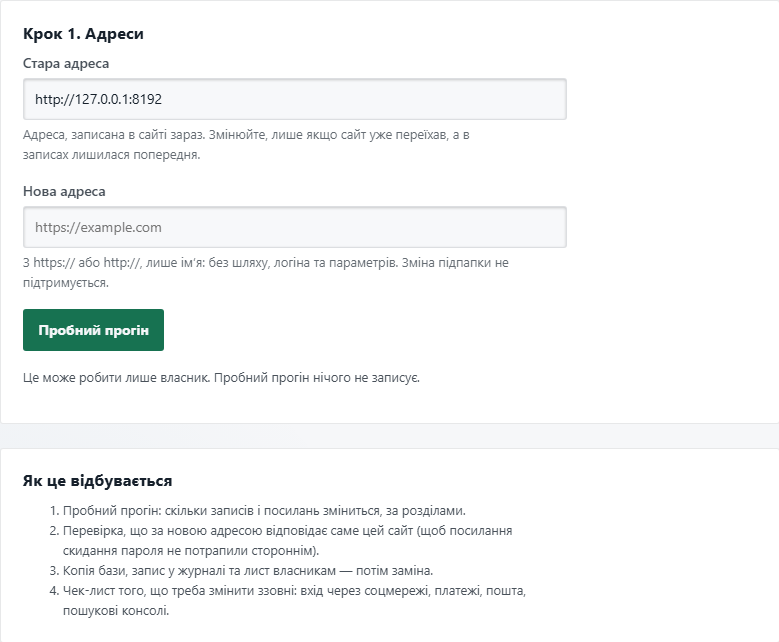Click list item 'Чек-лист того, що треба змінити'

[x=295, y=600]
